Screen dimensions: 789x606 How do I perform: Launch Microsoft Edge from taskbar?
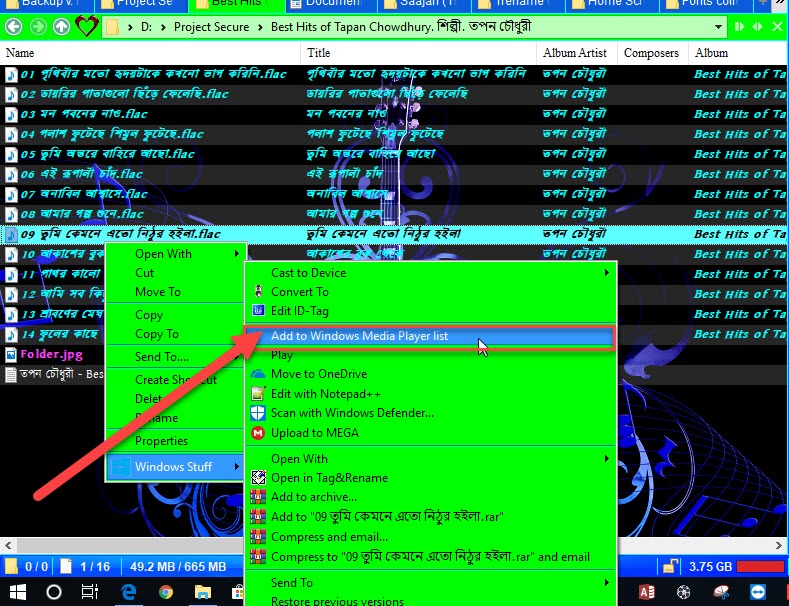128,592
